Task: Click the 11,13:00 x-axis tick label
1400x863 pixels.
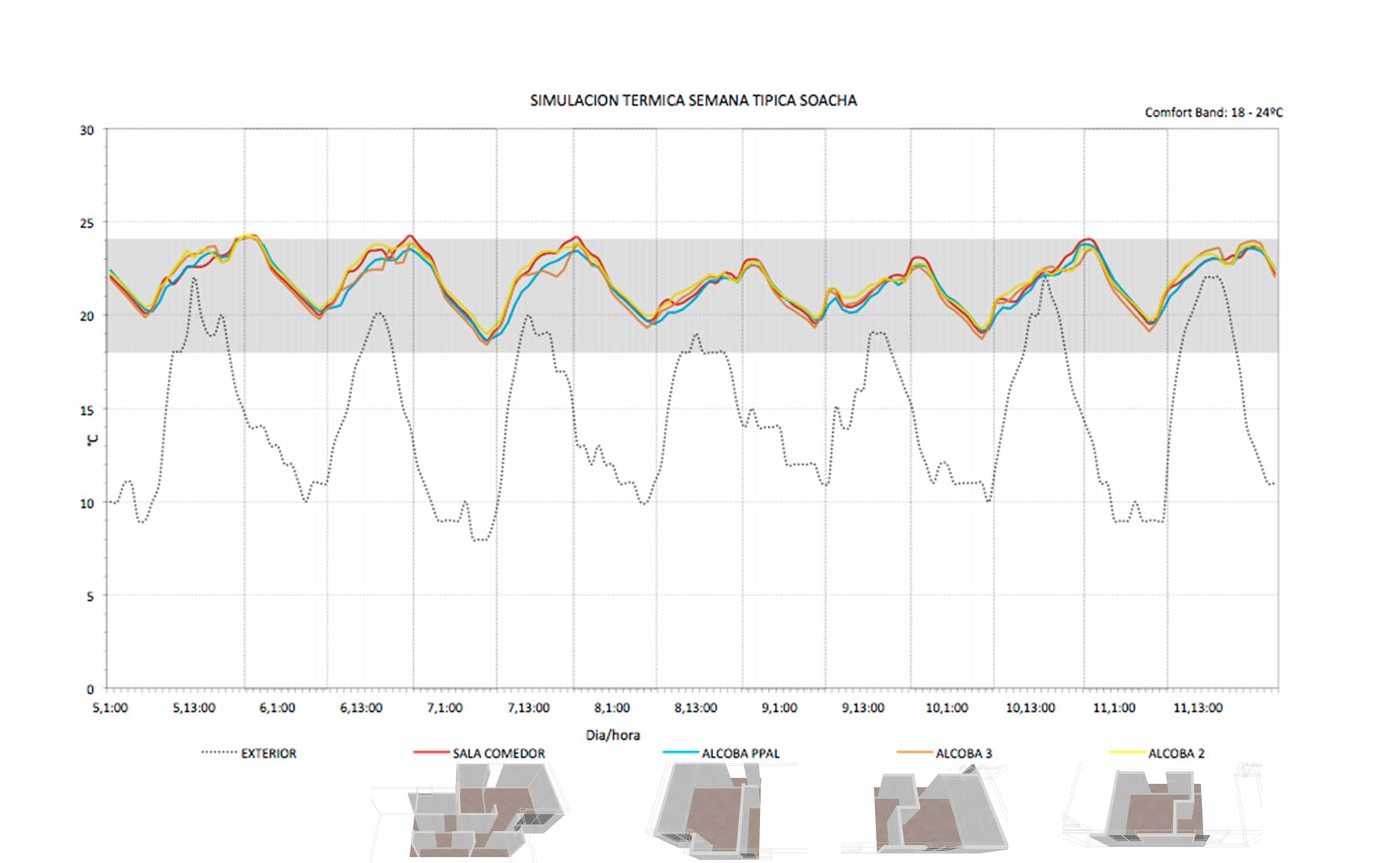Action: 1197,708
